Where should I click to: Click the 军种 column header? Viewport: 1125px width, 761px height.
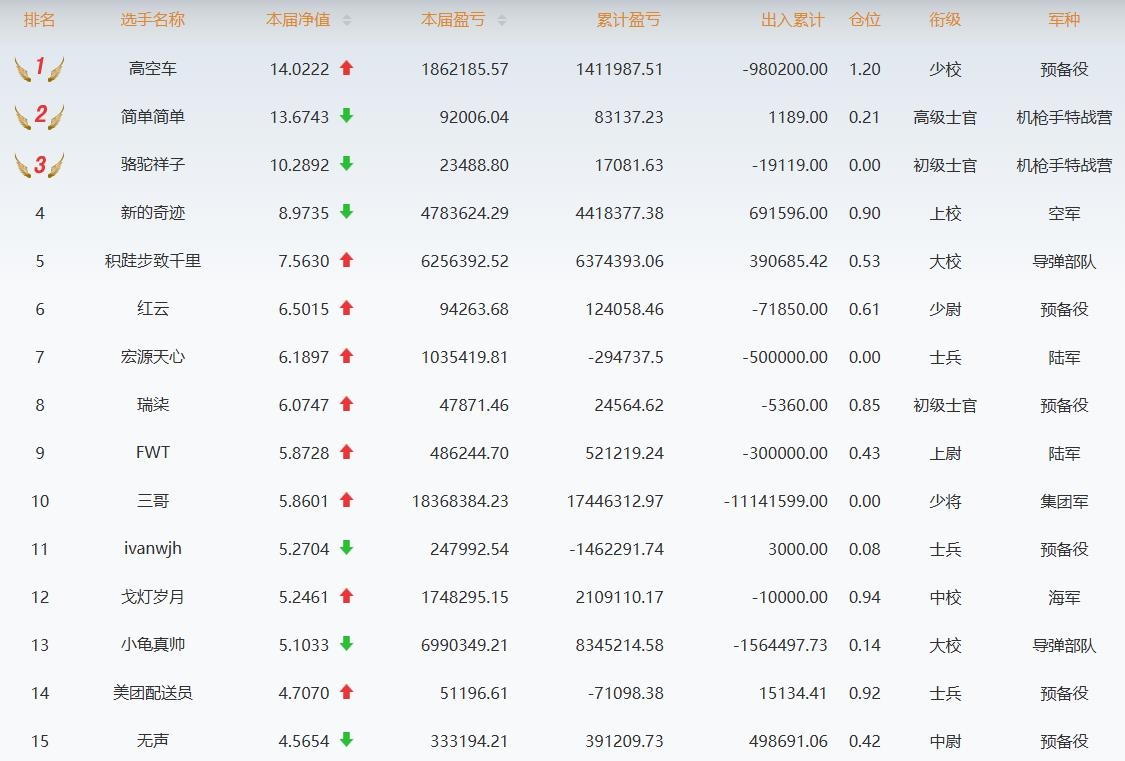coord(1064,20)
